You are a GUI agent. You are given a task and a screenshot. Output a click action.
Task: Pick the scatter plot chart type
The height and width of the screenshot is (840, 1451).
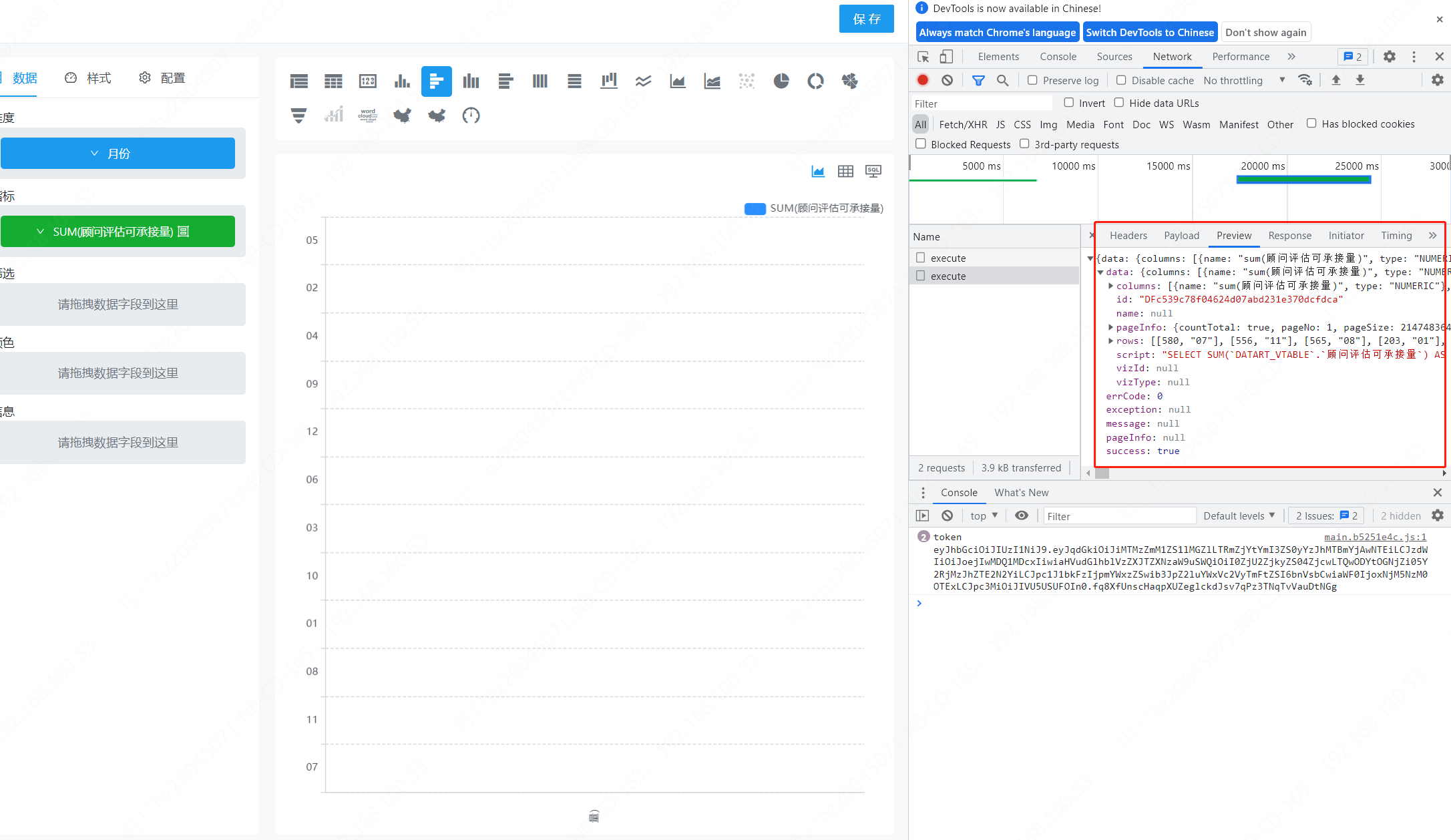[747, 81]
